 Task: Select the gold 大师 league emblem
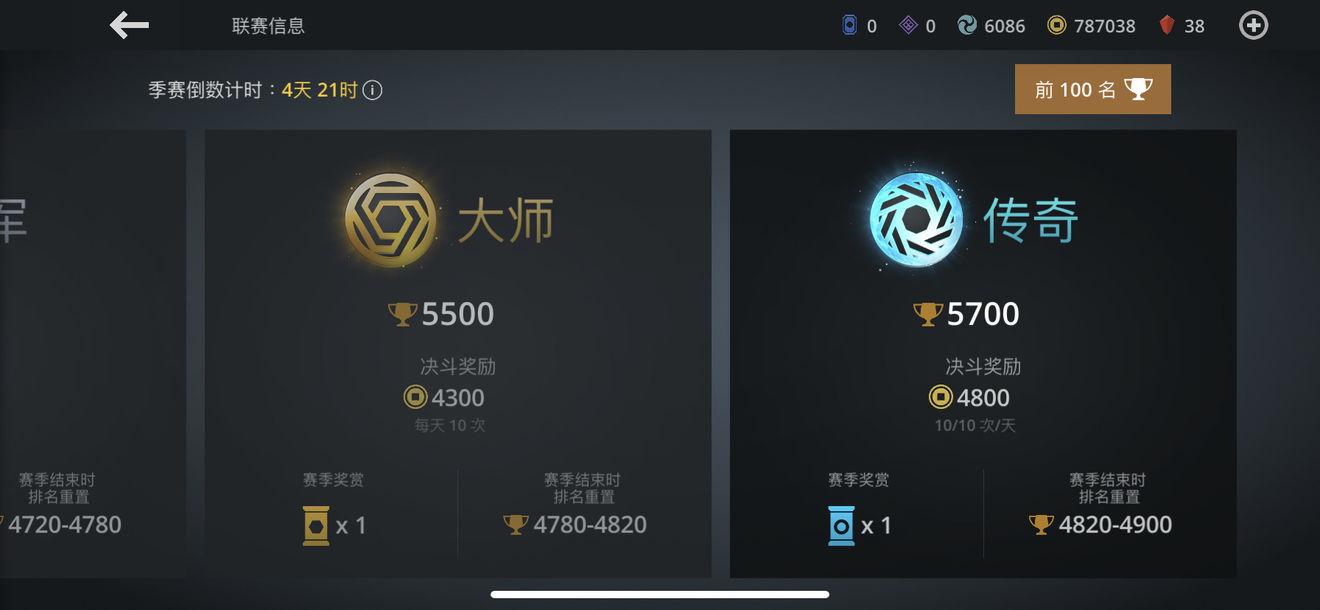point(391,220)
